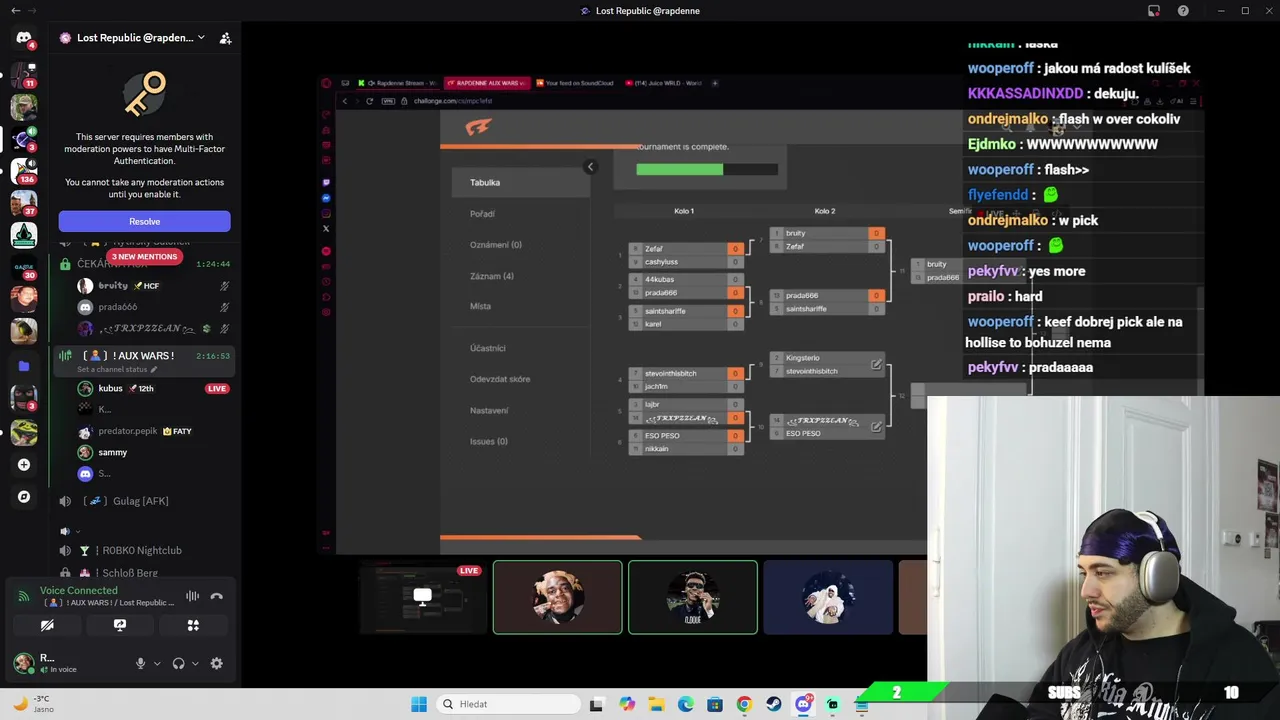1280x720 pixels.
Task: Open Discord direct messages home icon
Action: (23, 38)
